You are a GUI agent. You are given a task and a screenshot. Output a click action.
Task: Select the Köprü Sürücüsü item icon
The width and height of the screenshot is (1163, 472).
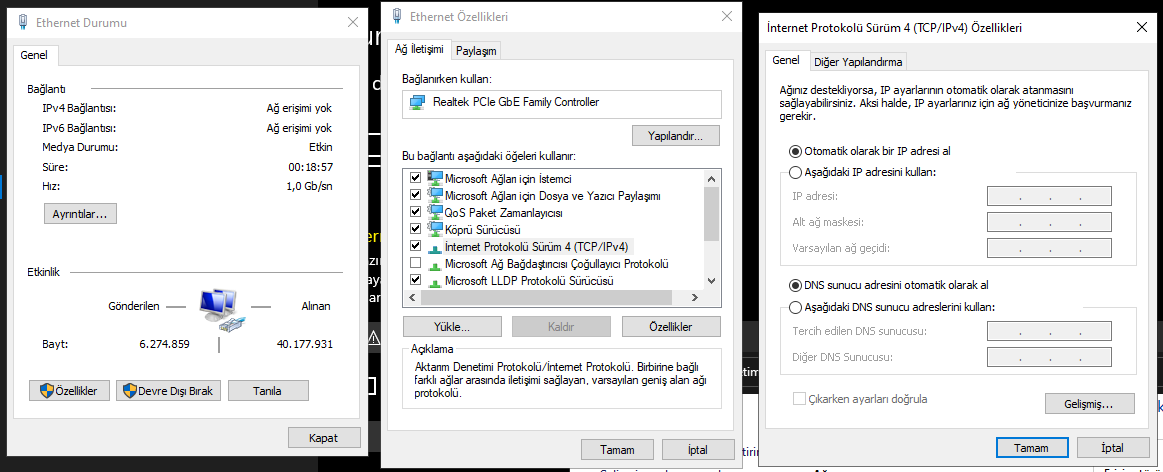(435, 229)
